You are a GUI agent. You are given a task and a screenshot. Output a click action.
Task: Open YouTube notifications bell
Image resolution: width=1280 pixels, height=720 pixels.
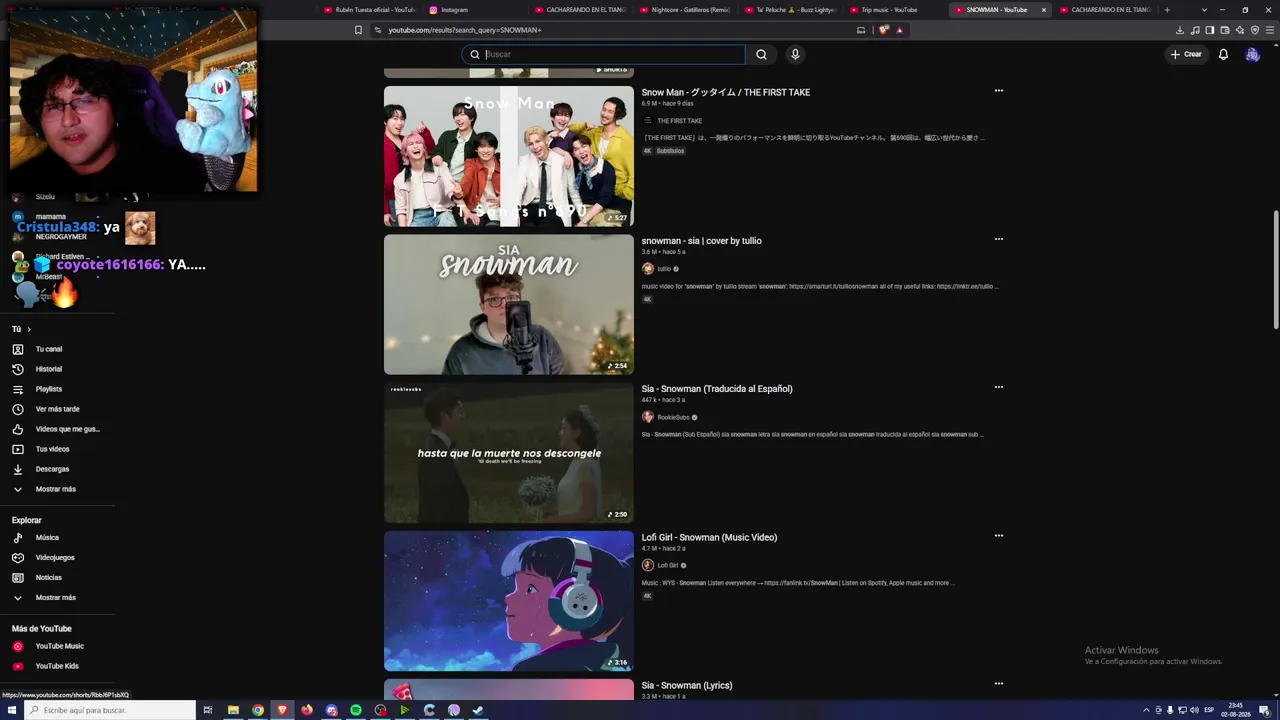(1223, 54)
